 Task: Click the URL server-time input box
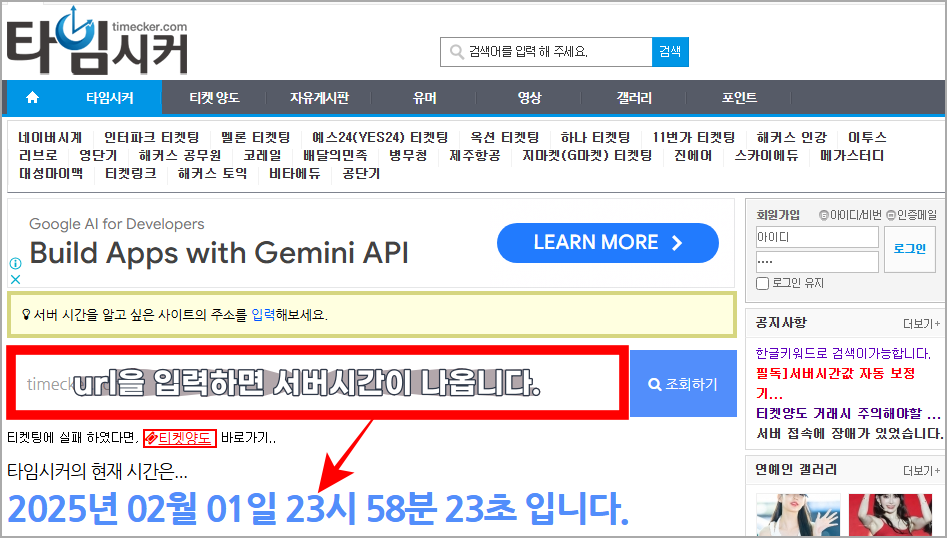click(x=318, y=383)
